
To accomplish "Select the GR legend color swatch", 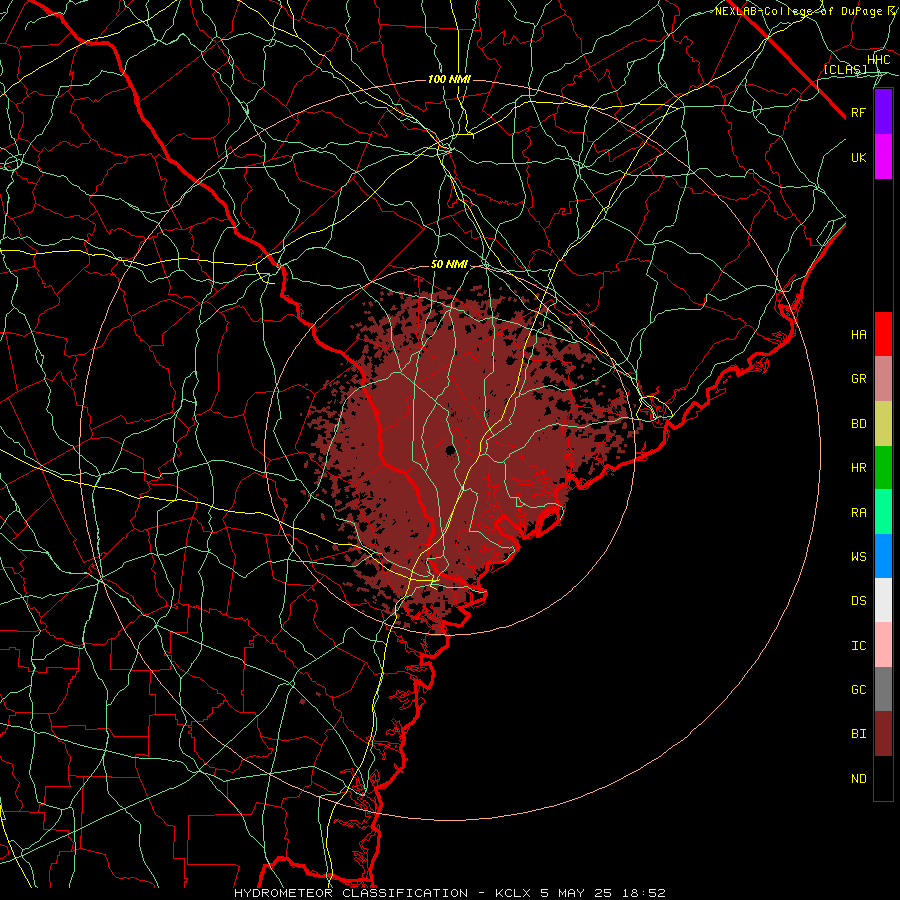I will (883, 379).
